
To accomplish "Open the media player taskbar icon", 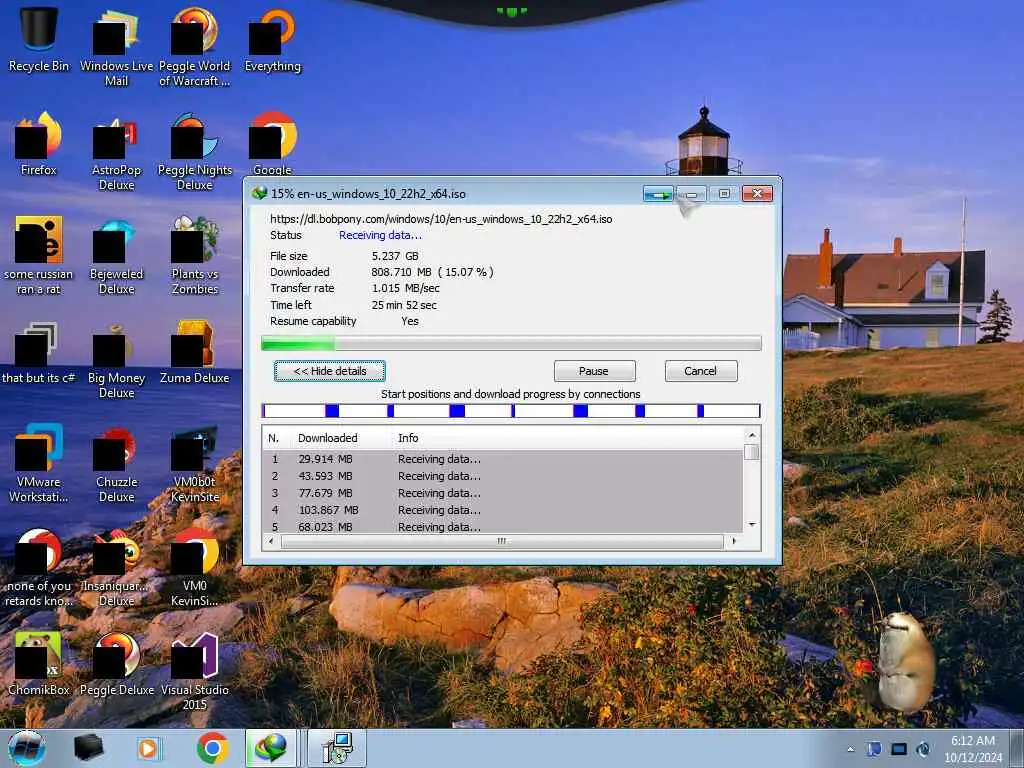I will [x=149, y=748].
